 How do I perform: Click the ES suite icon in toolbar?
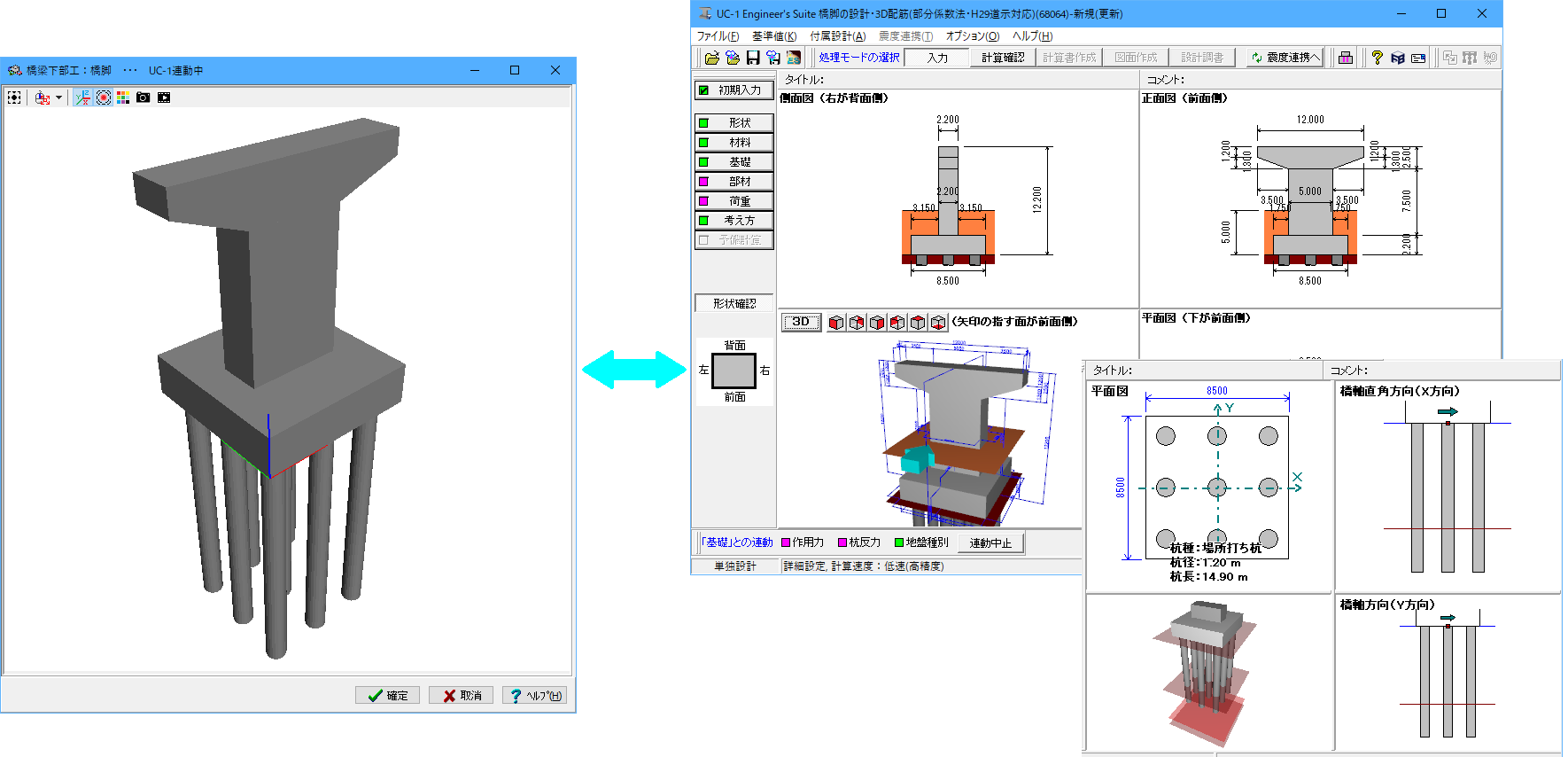click(x=794, y=58)
